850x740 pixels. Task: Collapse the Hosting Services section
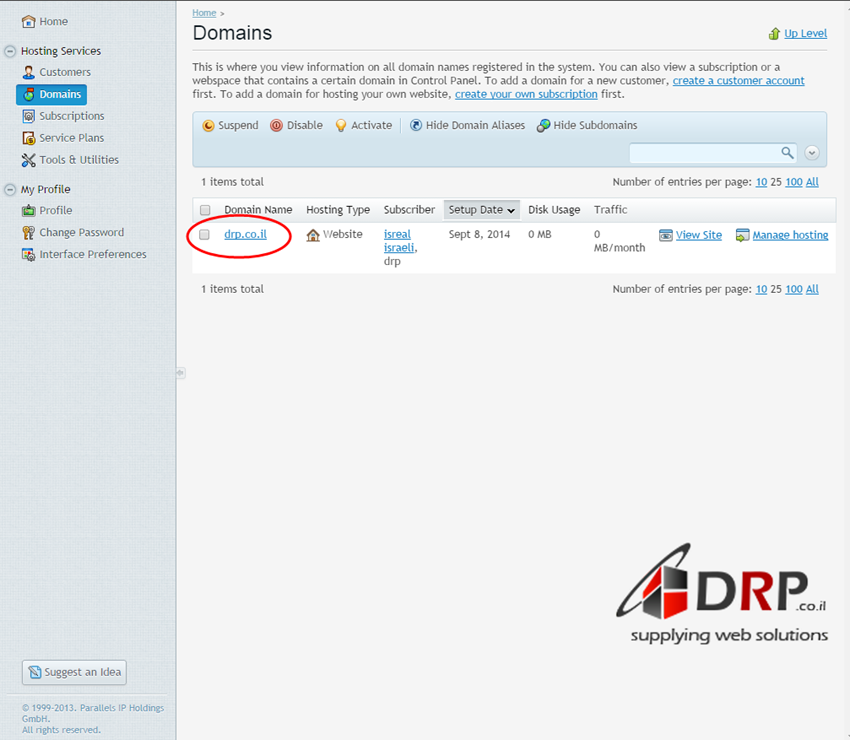pyautogui.click(x=10, y=51)
